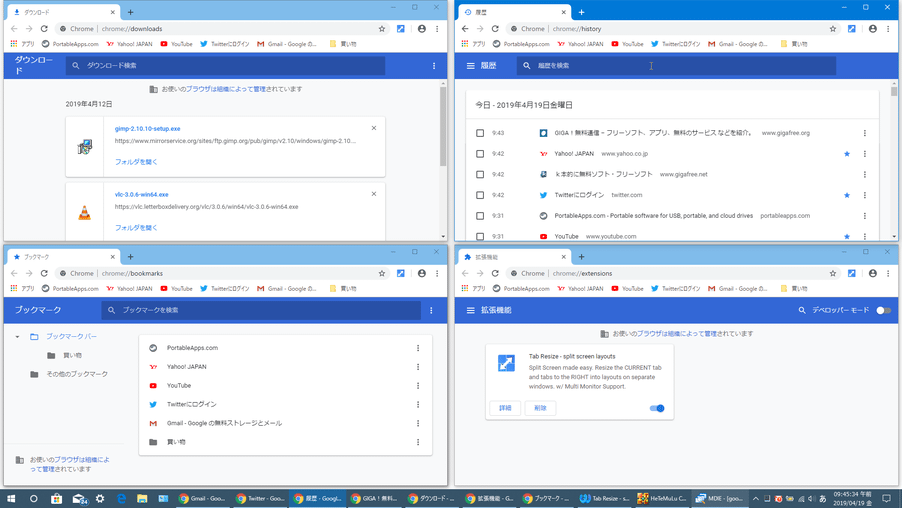The width and height of the screenshot is (902, 508).
Task: Open more options for YouTube bookmark row
Action: [x=418, y=385]
